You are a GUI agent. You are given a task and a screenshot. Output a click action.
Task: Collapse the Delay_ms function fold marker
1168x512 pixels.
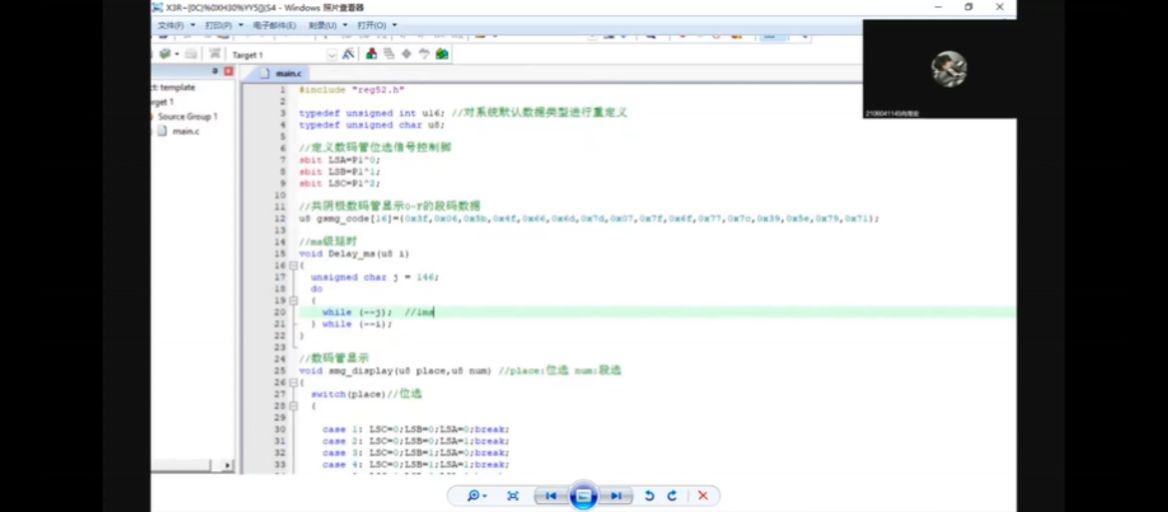(x=291, y=266)
